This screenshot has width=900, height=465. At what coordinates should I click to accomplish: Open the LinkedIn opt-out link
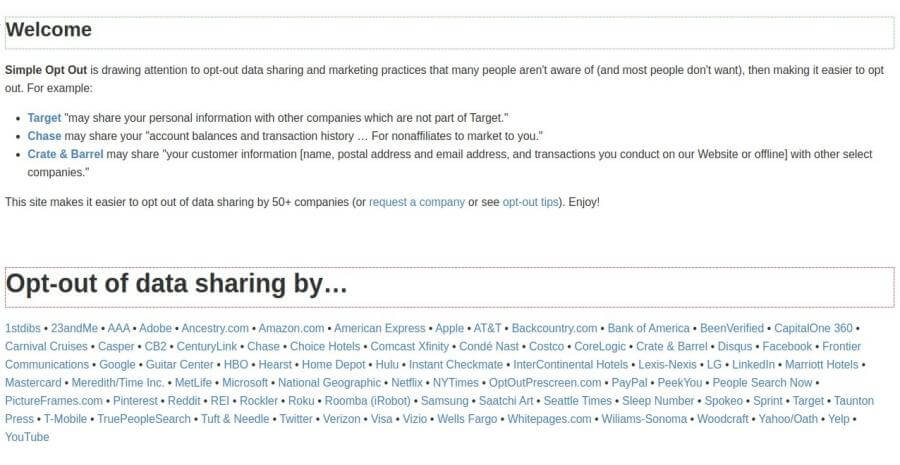753,365
